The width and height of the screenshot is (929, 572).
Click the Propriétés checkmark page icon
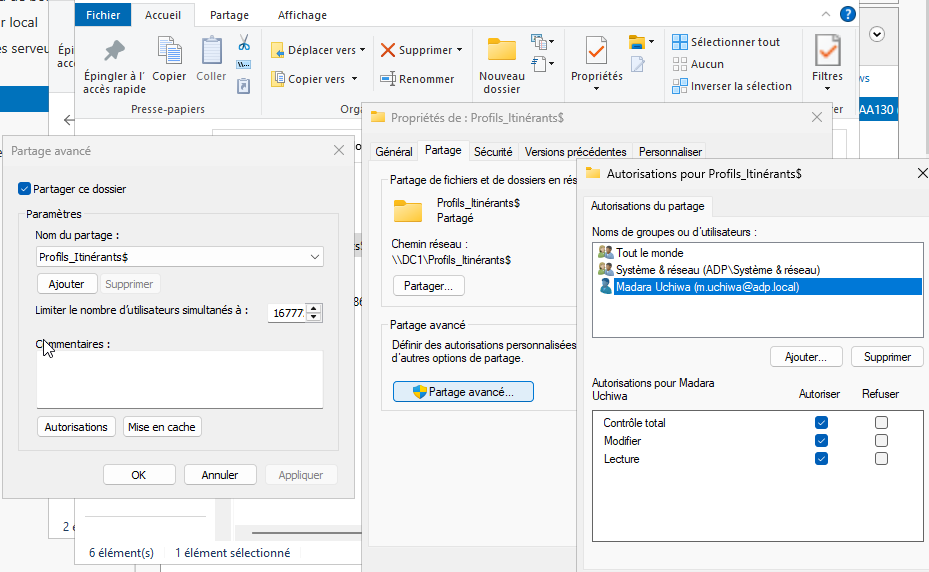point(596,50)
